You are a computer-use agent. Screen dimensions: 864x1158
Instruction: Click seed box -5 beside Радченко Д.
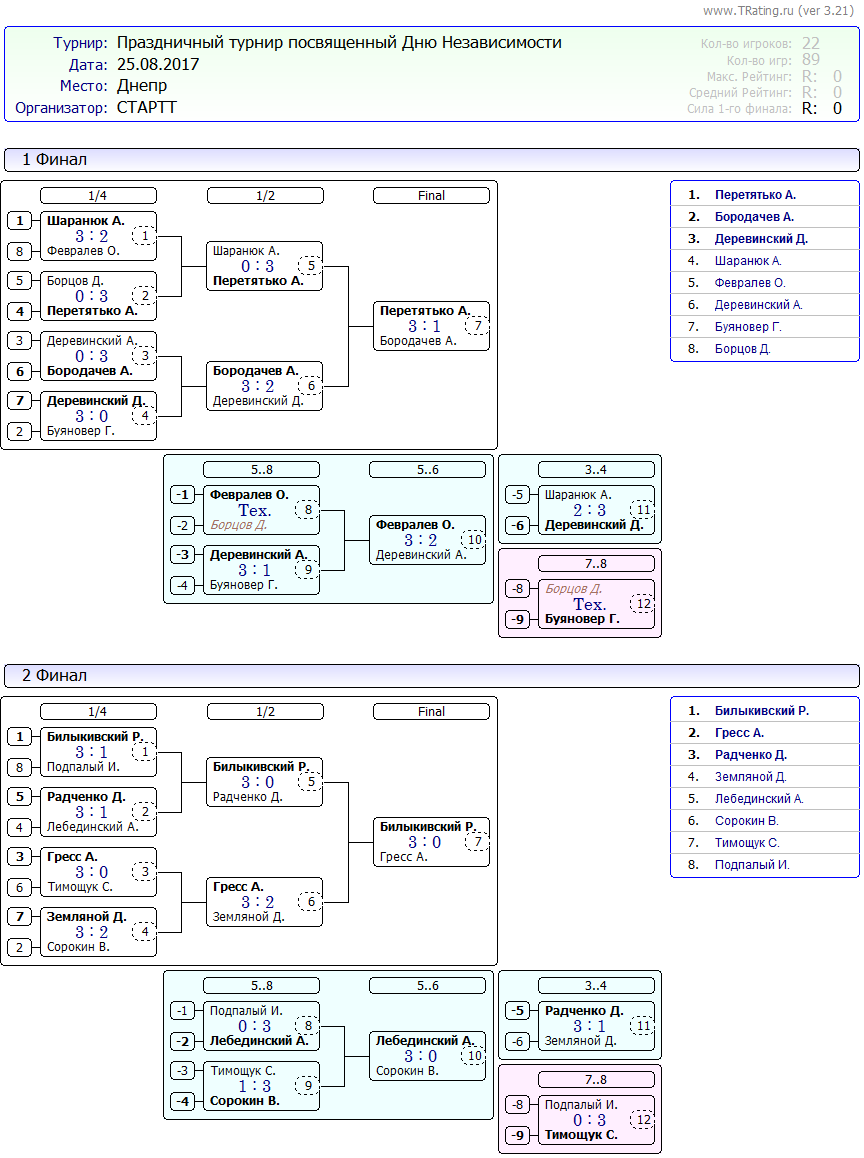pyautogui.click(x=518, y=1011)
